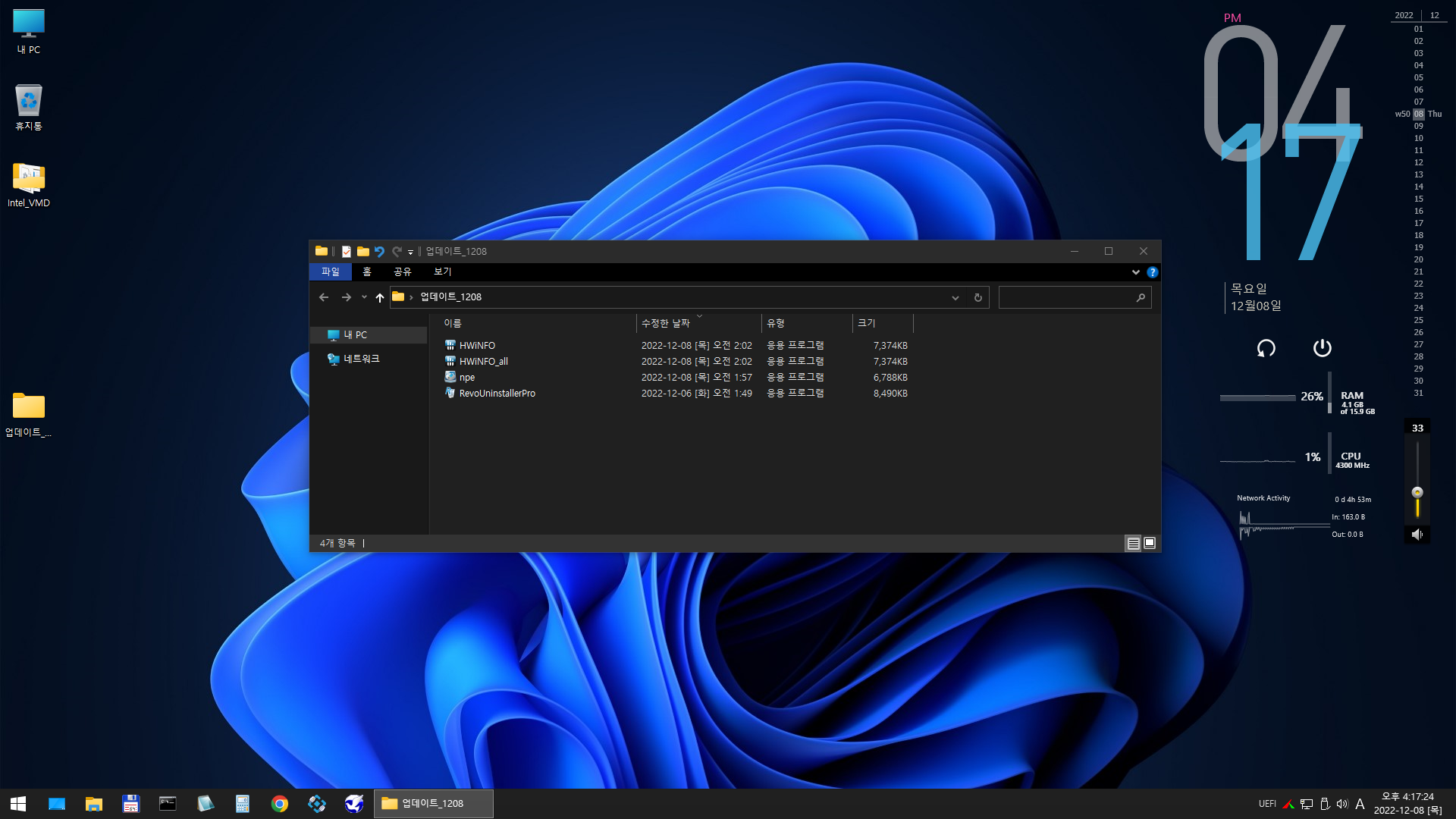Mute via the widget speaker icon
The width and height of the screenshot is (1456, 819).
(x=1417, y=535)
